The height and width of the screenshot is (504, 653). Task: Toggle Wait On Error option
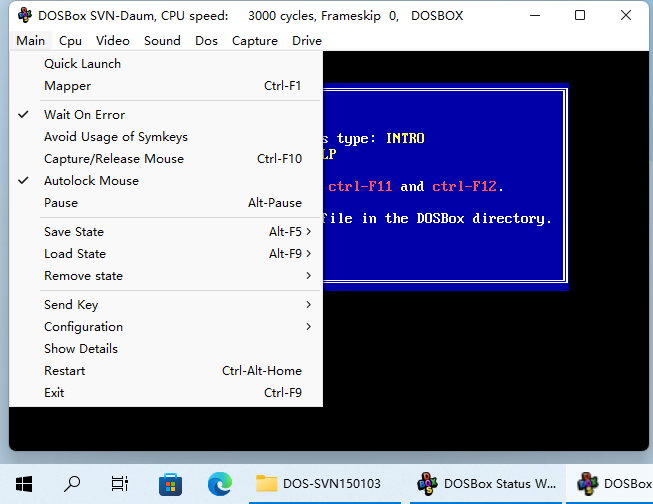tap(166, 115)
